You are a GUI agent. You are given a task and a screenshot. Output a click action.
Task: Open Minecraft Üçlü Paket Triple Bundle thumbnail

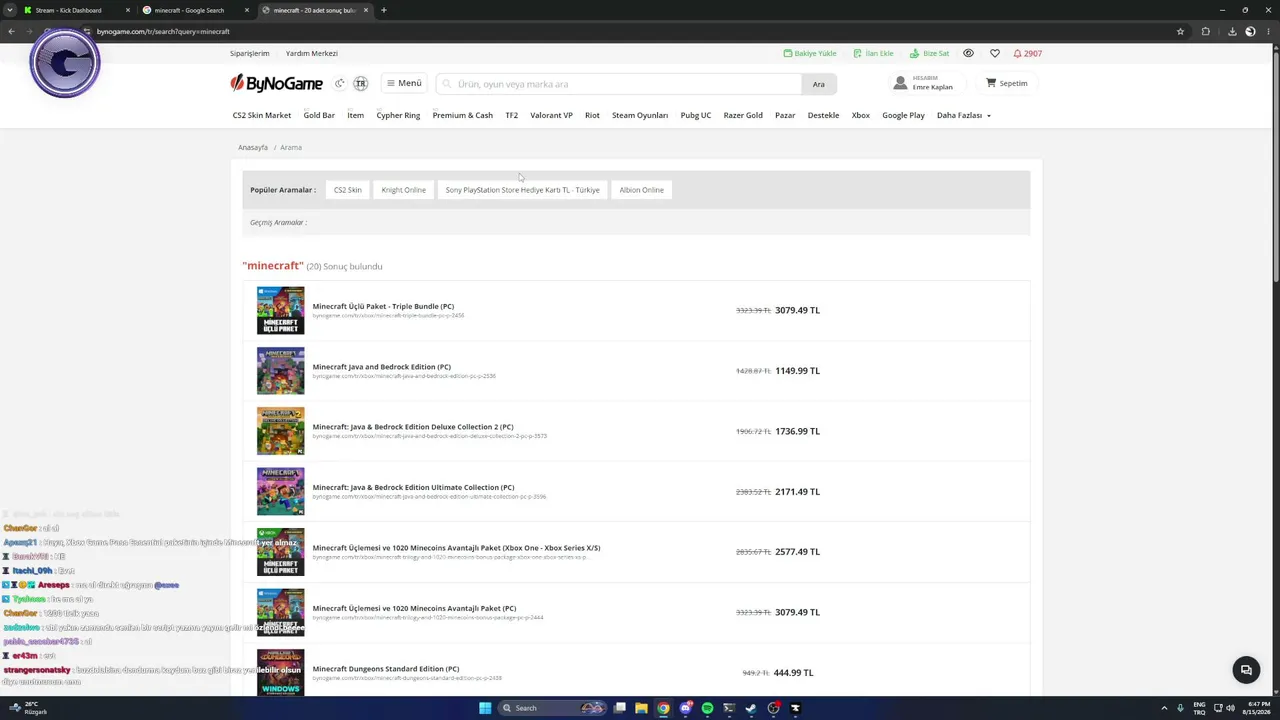(x=281, y=310)
